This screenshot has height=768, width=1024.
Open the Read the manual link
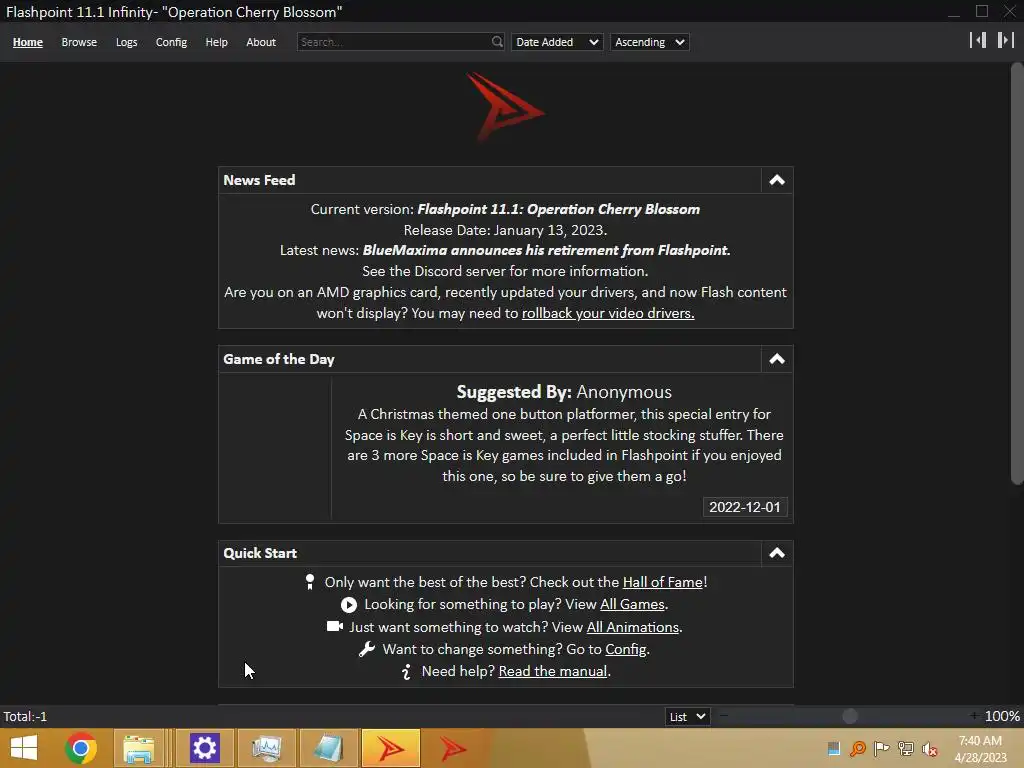point(552,671)
